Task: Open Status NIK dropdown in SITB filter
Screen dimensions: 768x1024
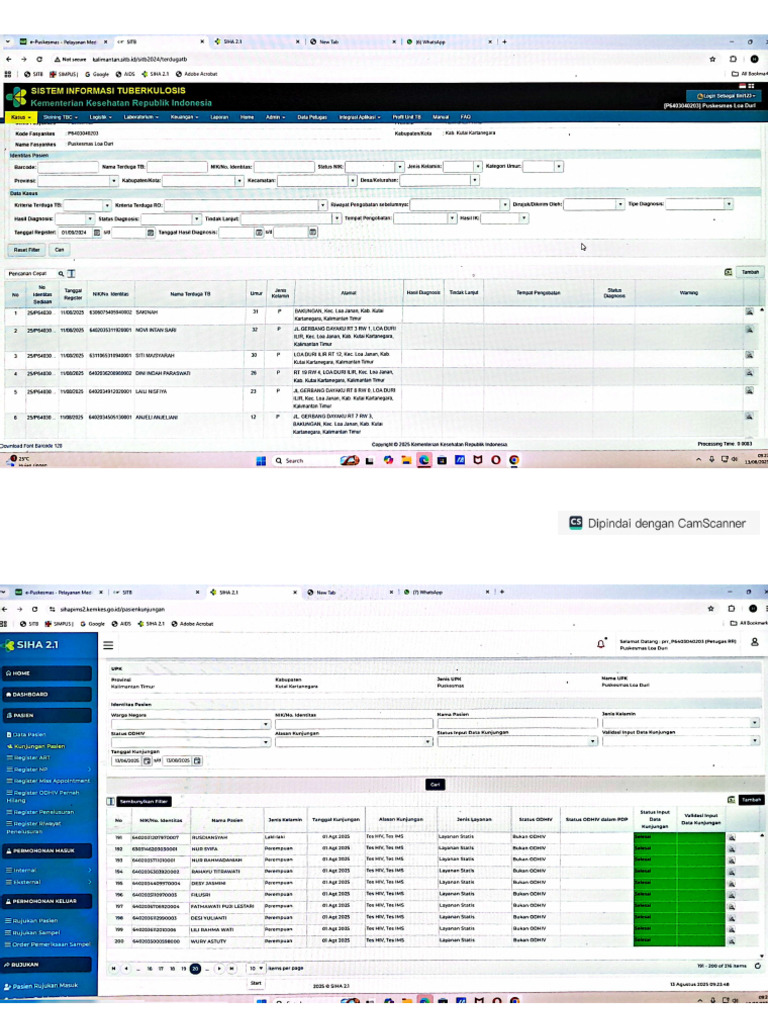Action: coord(400,167)
